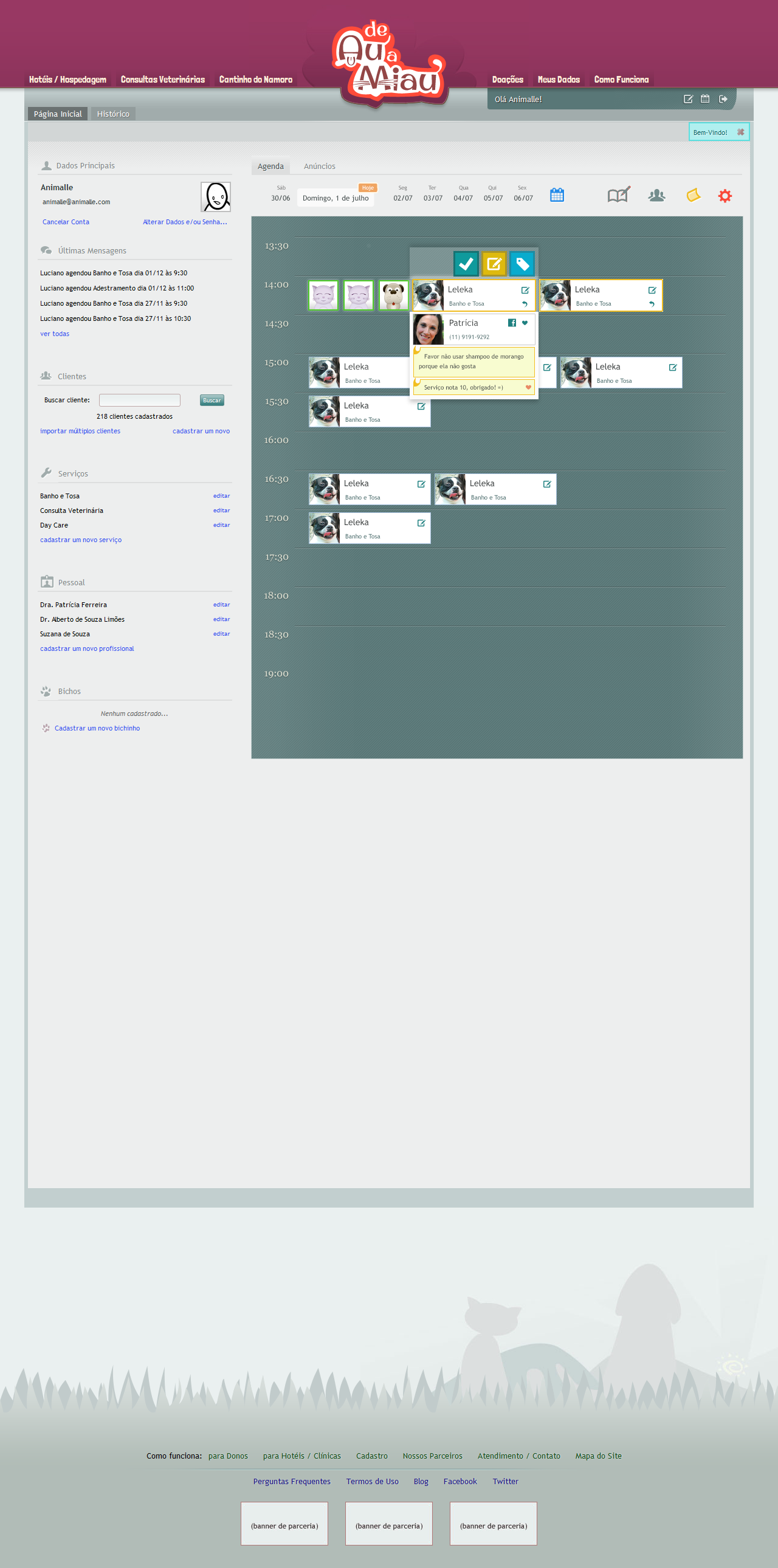Viewport: 778px width, 1568px height.
Task: Open Twitter footer link
Action: [505, 1482]
